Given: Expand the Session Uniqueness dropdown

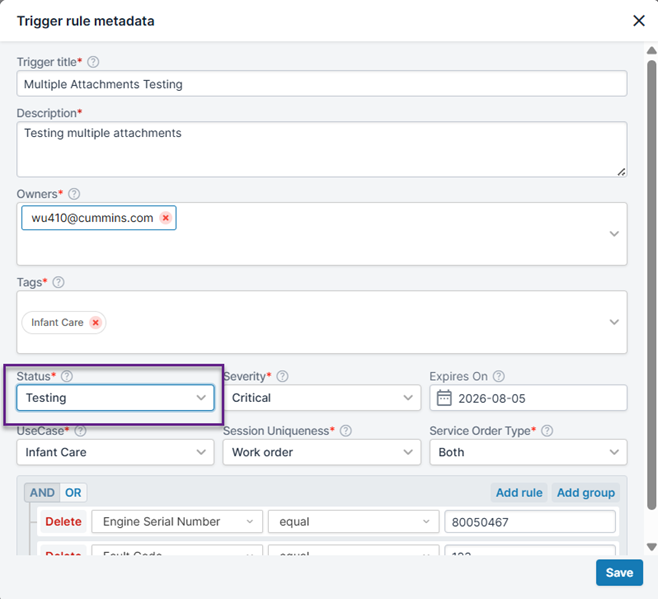Looking at the screenshot, I should [x=321, y=452].
